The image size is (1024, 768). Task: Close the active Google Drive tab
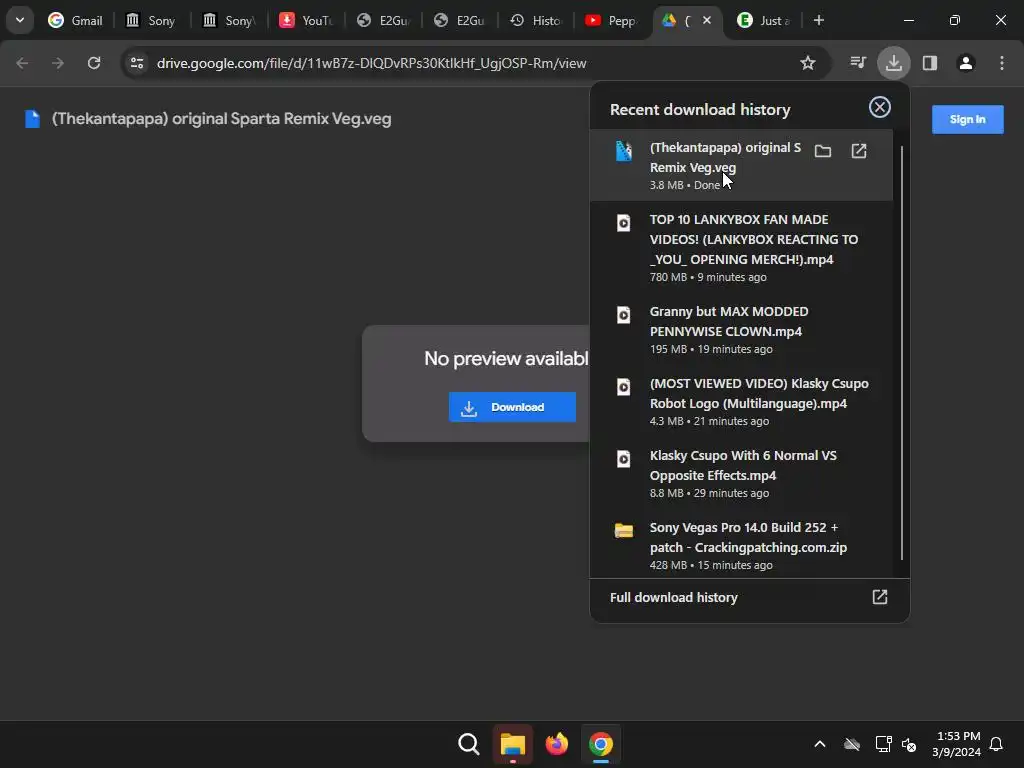(707, 21)
